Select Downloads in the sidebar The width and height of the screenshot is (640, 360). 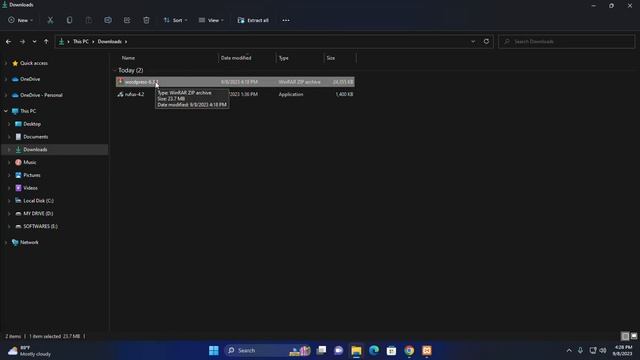[35, 149]
